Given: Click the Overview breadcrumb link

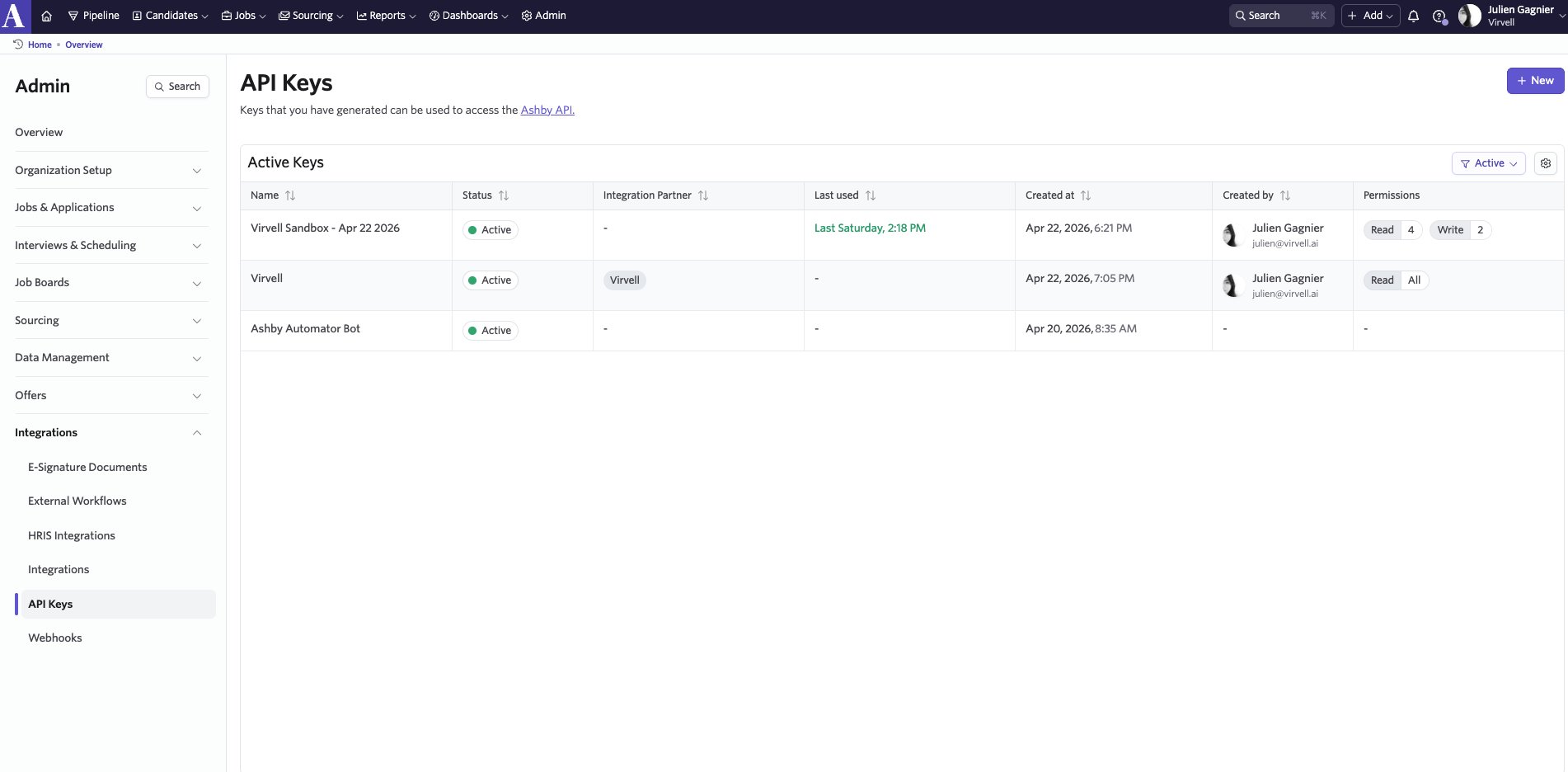Looking at the screenshot, I should click(84, 45).
